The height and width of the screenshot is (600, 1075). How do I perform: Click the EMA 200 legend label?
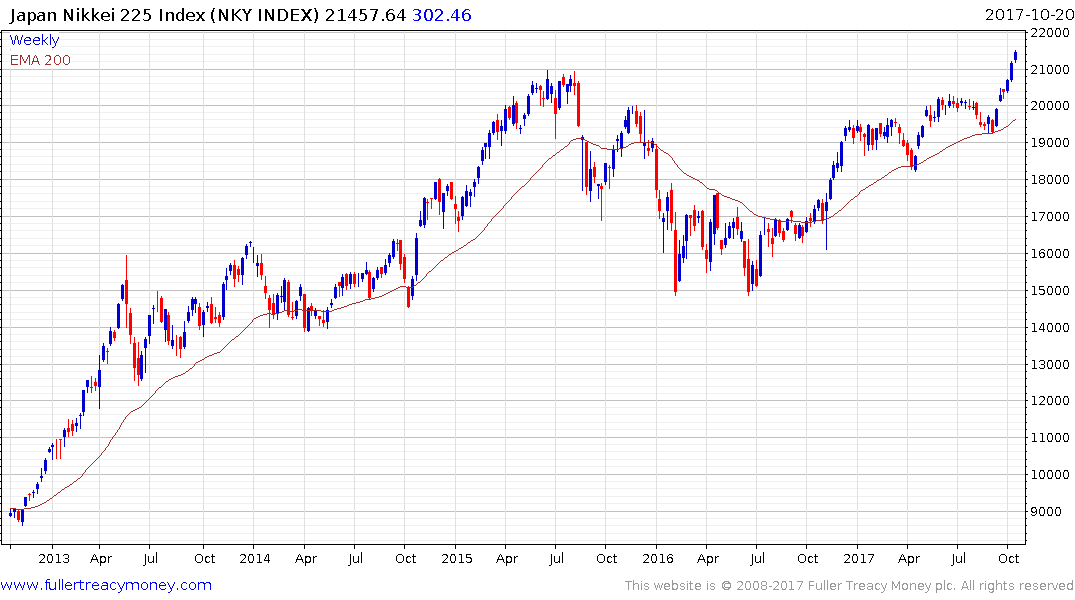pyautogui.click(x=40, y=60)
